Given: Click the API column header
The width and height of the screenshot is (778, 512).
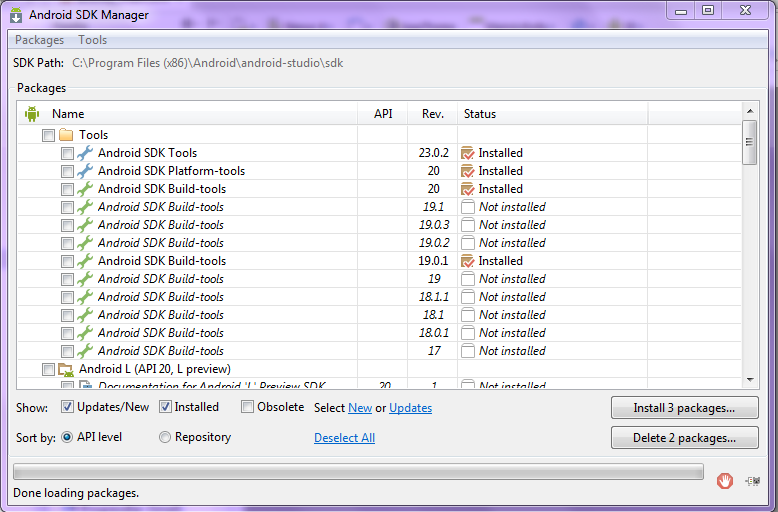Looking at the screenshot, I should coord(383,114).
